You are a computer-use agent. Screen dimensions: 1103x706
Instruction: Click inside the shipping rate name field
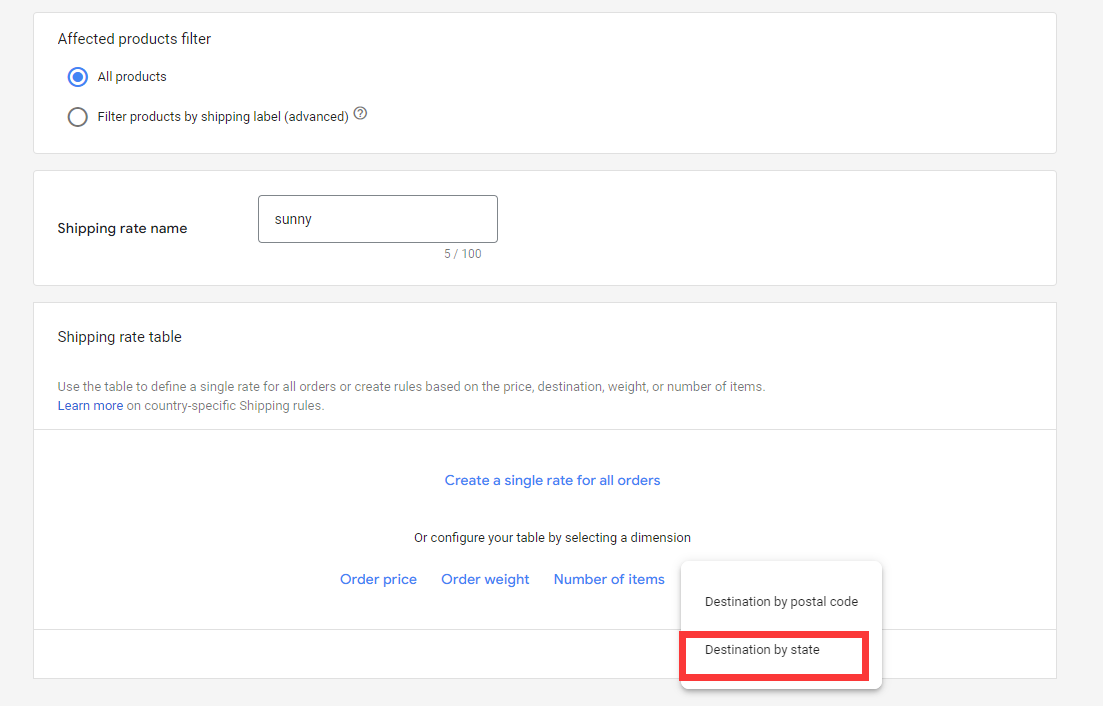[377, 218]
